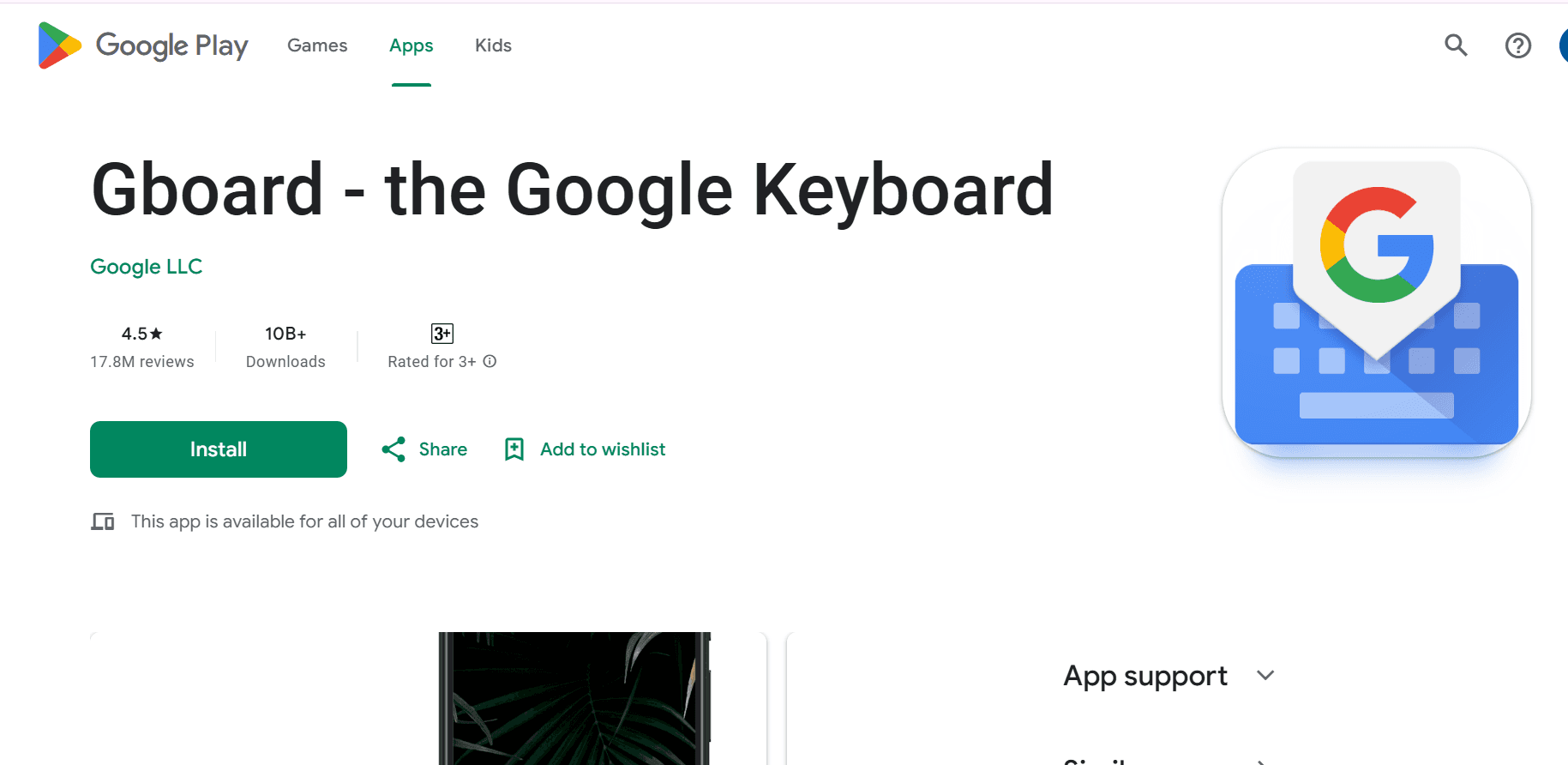Click the device compatibility icon
The width and height of the screenshot is (1568, 765).
point(103,521)
